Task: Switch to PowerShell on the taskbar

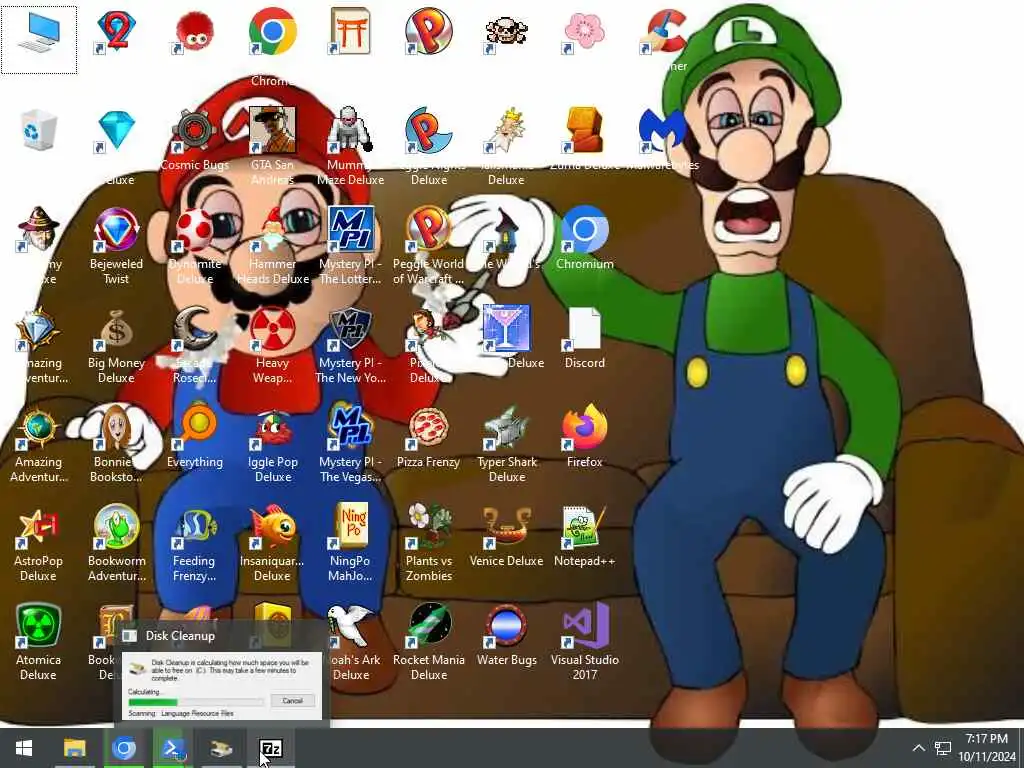Action: [x=172, y=748]
